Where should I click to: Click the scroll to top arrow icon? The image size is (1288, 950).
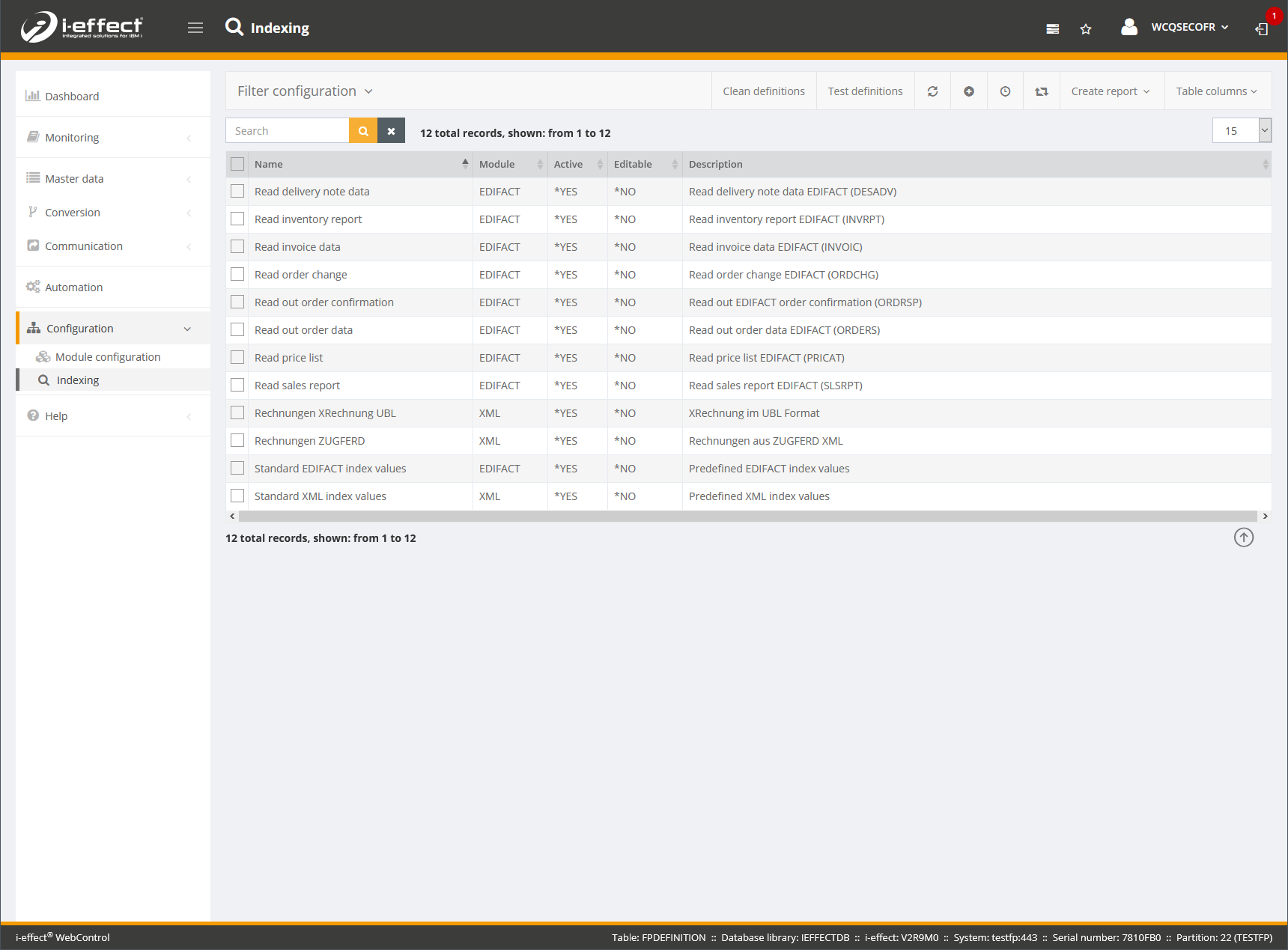(x=1243, y=538)
